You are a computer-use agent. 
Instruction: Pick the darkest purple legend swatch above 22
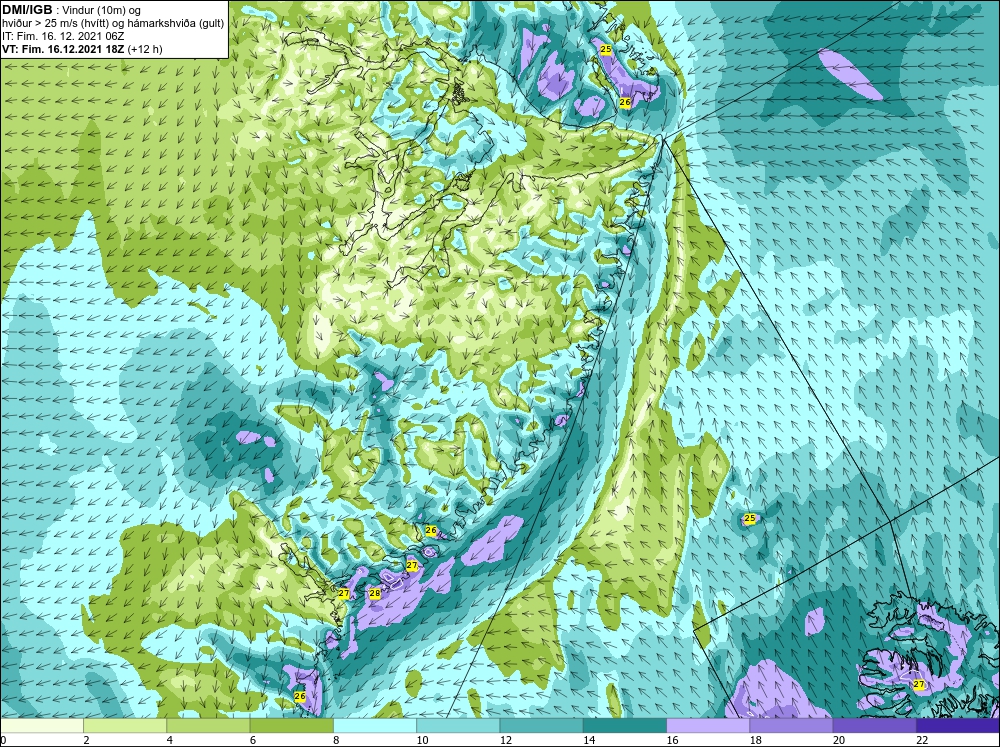[958, 726]
